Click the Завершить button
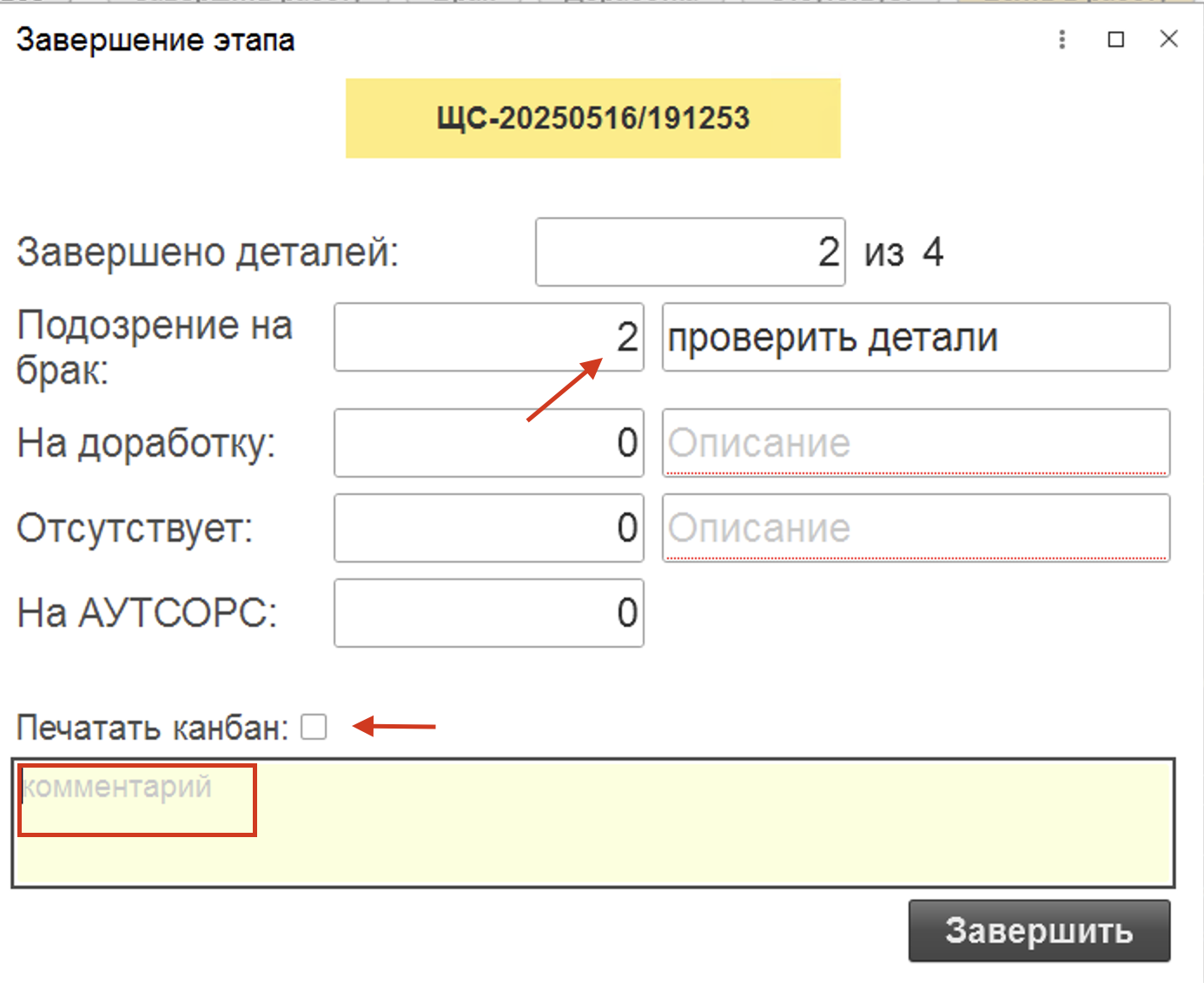Screen dimensions: 1204x983 (1039, 931)
